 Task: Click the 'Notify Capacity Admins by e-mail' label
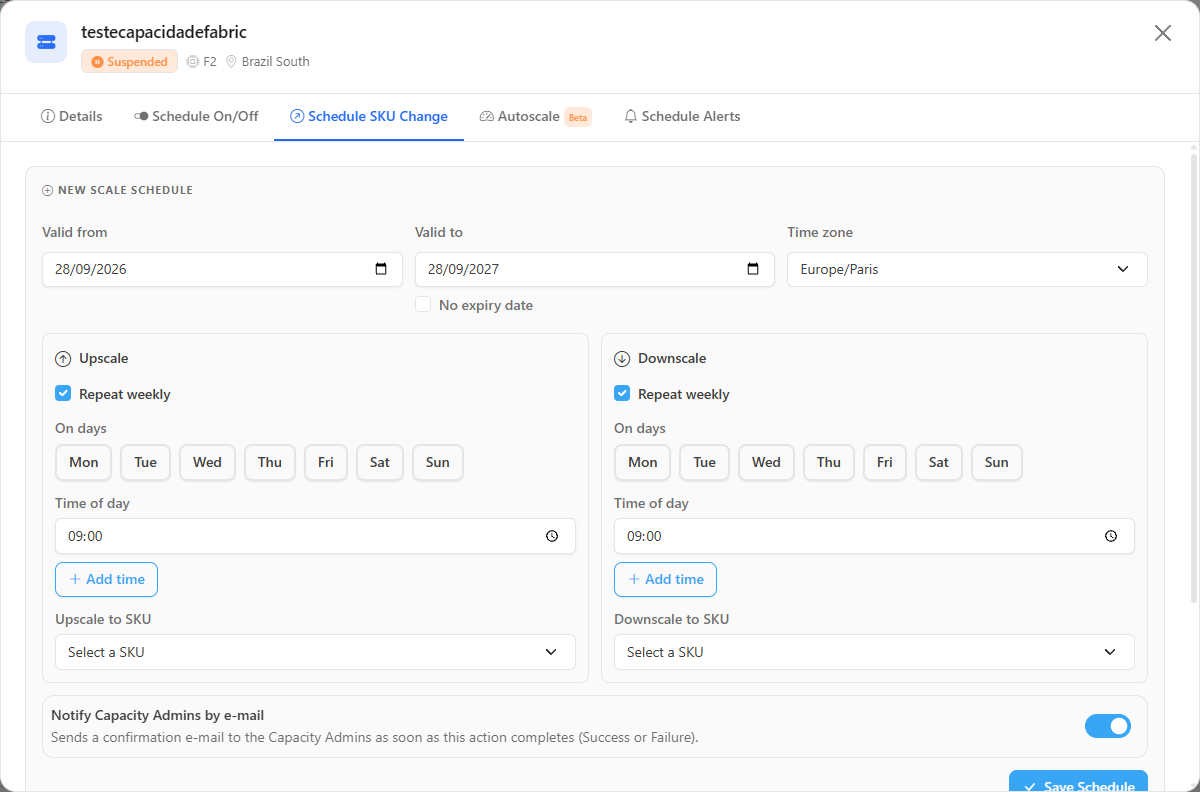158,715
